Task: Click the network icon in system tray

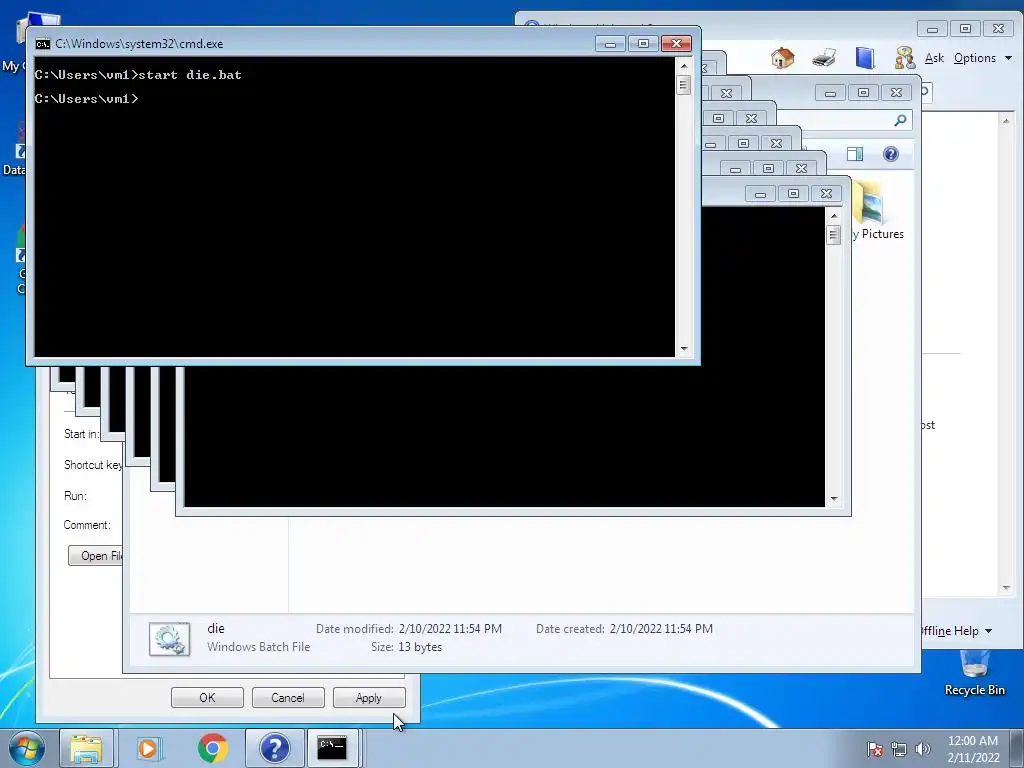Action: click(x=899, y=749)
